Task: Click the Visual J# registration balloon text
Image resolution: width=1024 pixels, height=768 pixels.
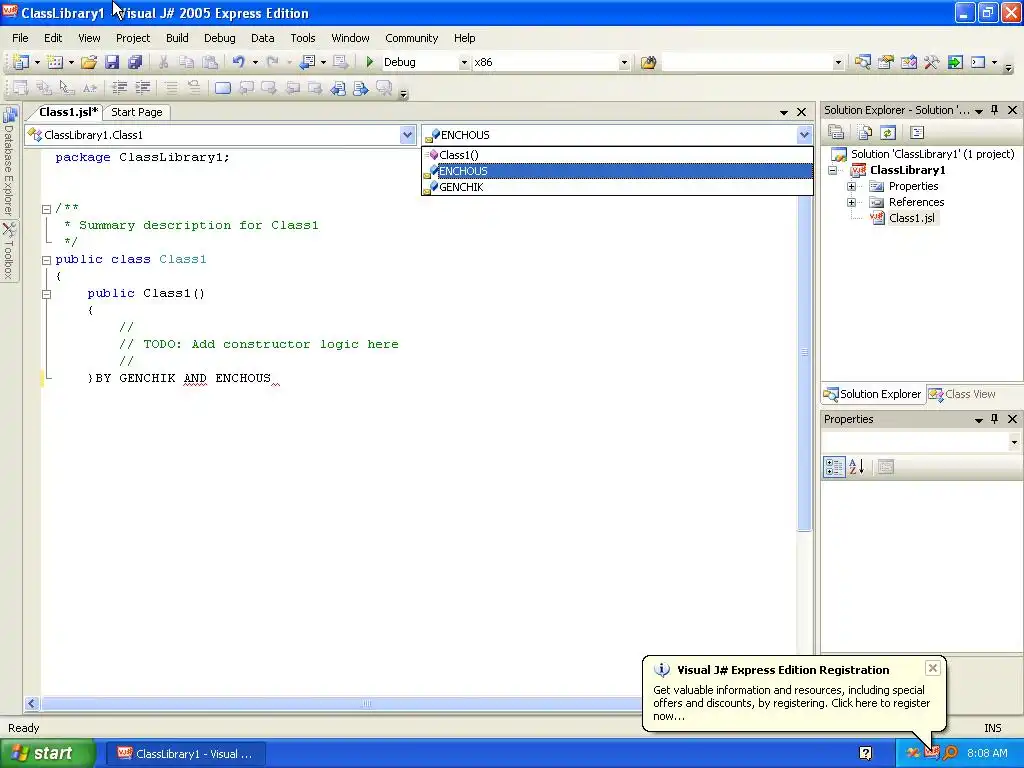Action: tap(792, 703)
